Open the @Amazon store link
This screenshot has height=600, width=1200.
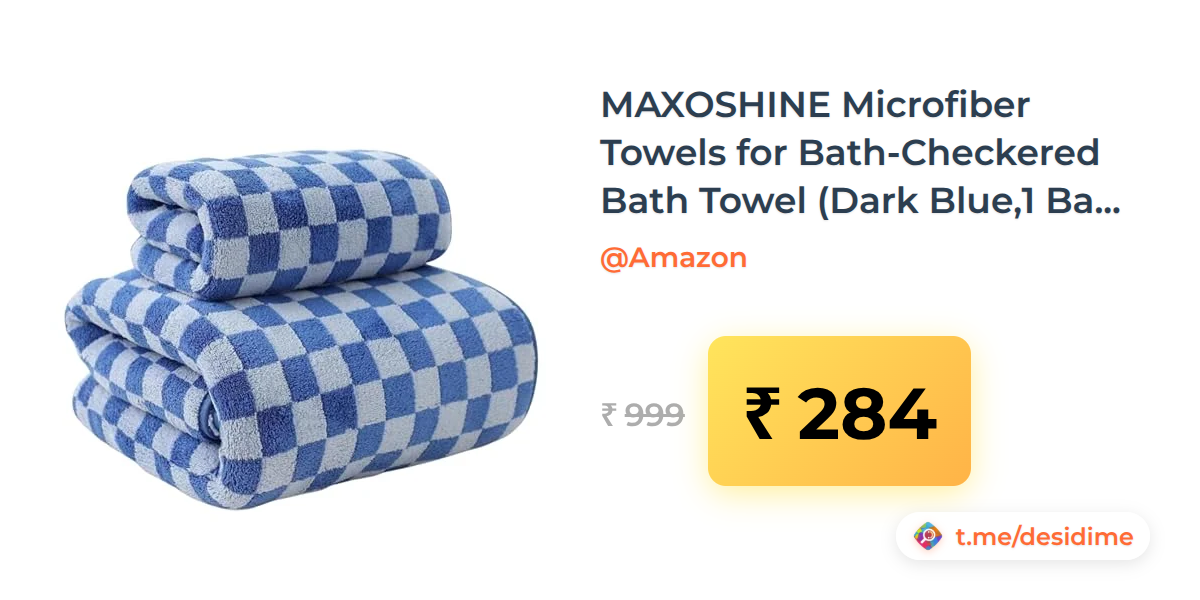coord(673,258)
